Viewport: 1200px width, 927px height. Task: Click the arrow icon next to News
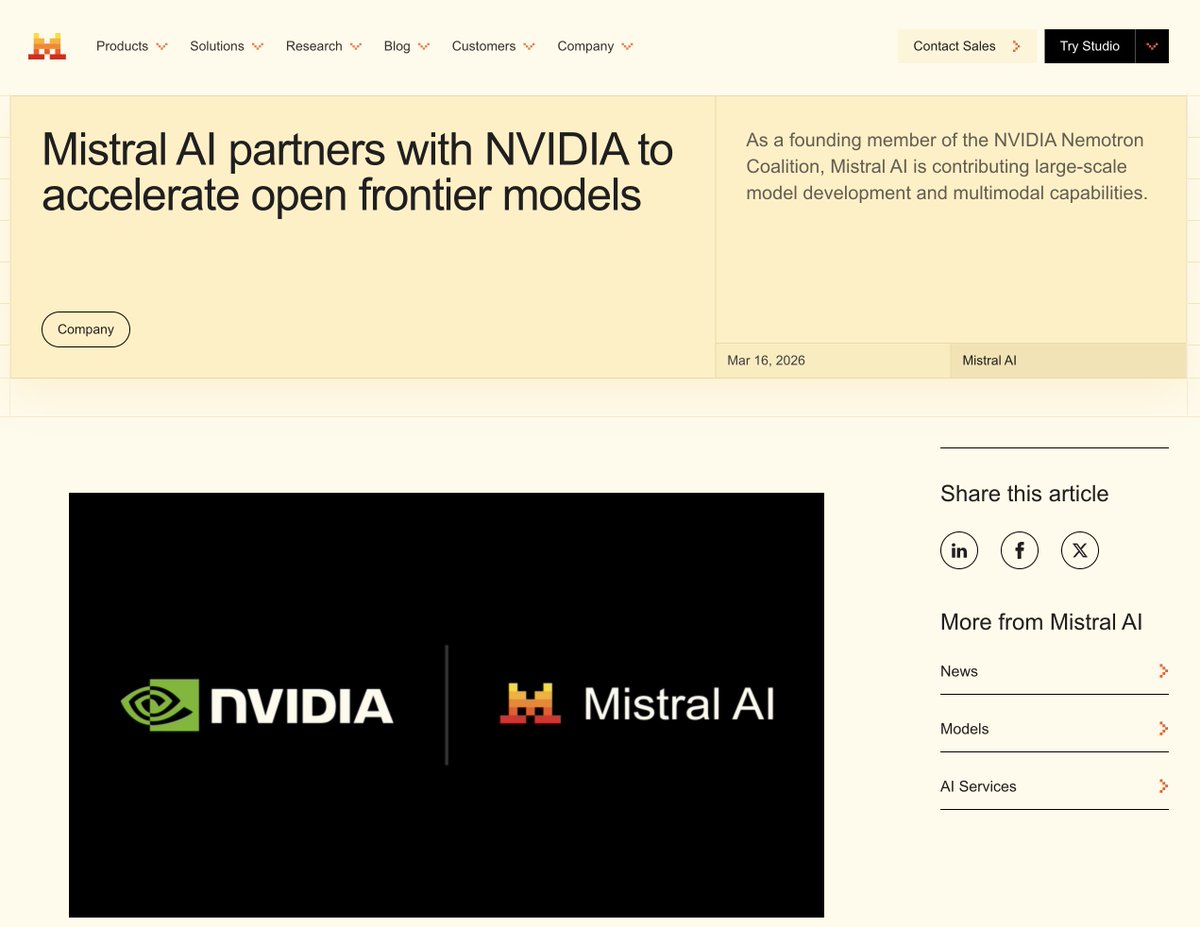point(1163,671)
